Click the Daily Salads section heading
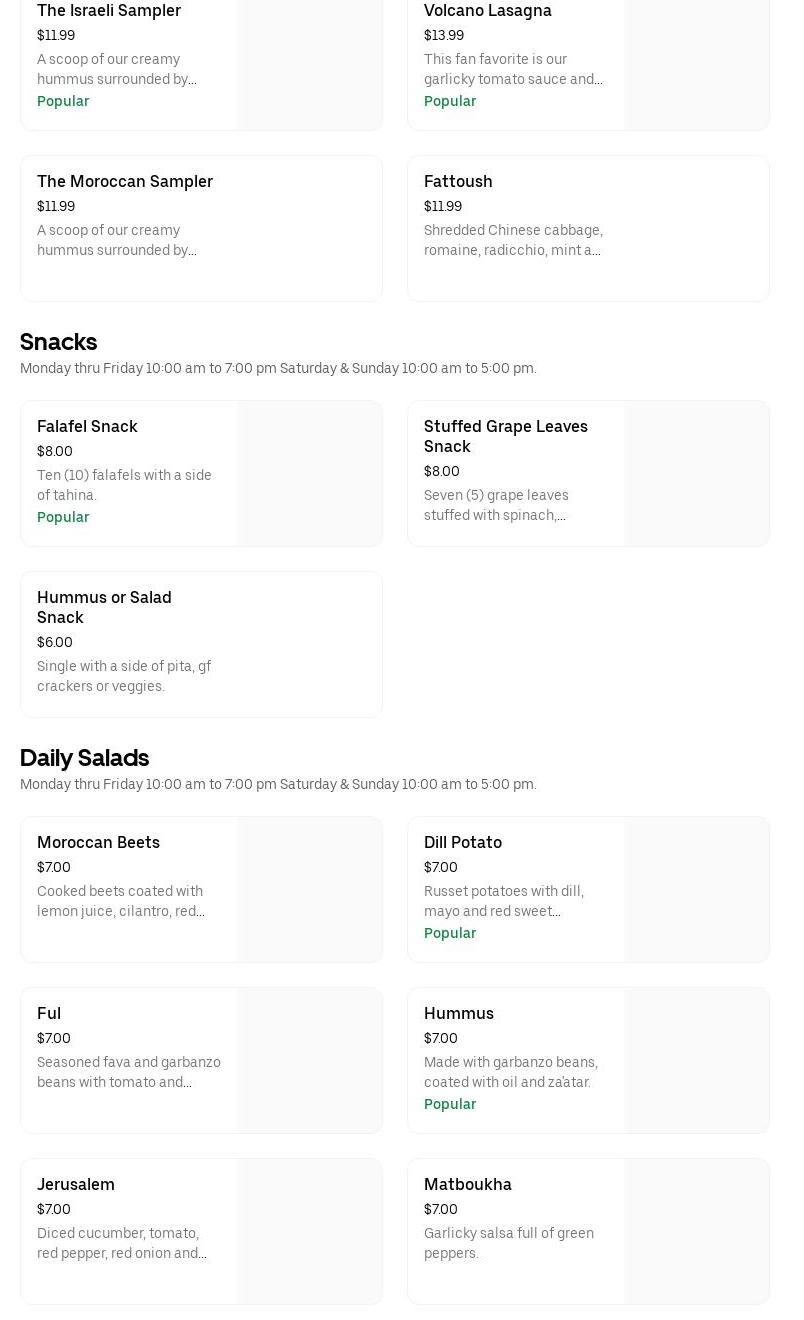804x1320 pixels. tap(84, 758)
